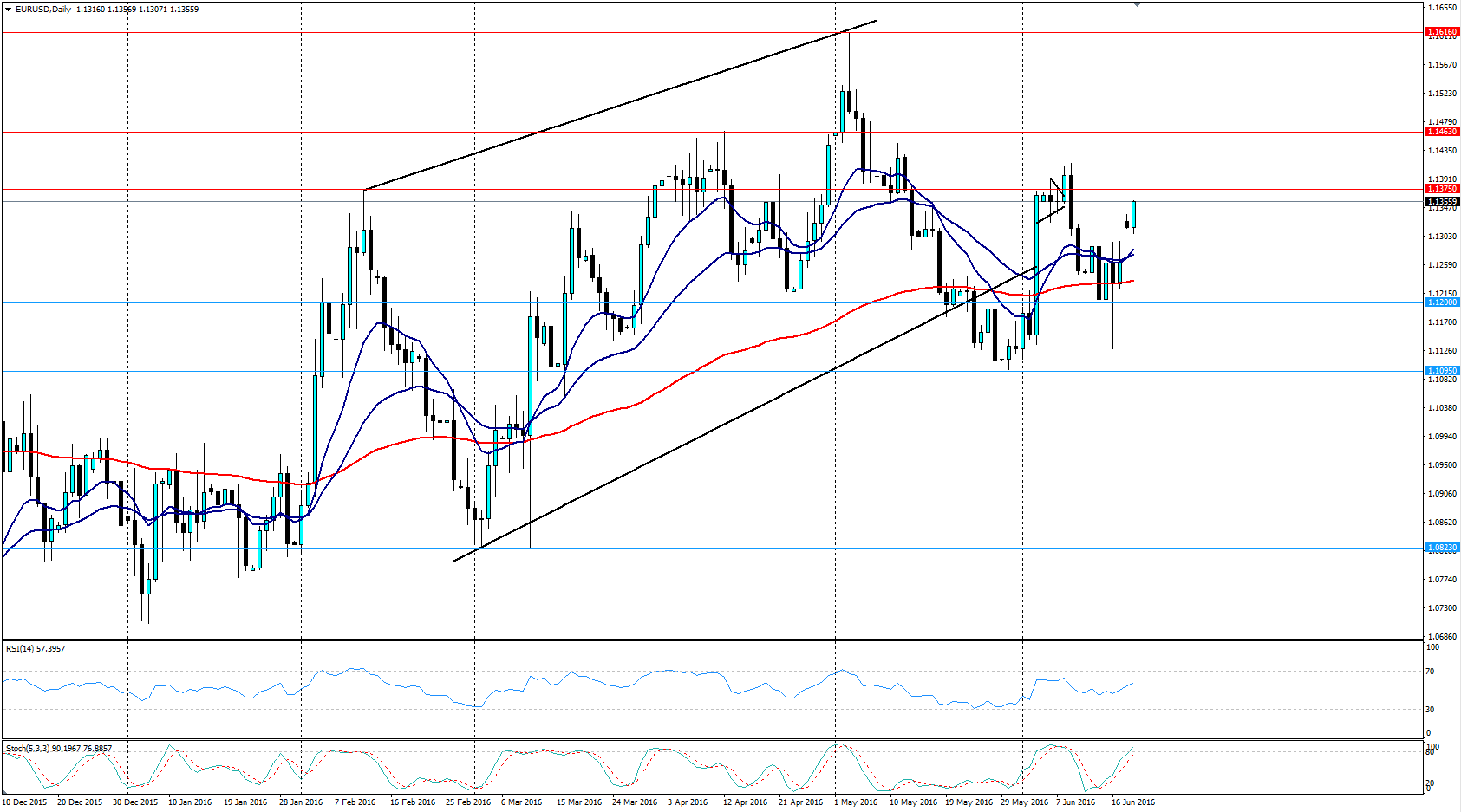1461x812 pixels.
Task: Click the 16 Feb 2016 date label
Action: [x=413, y=802]
